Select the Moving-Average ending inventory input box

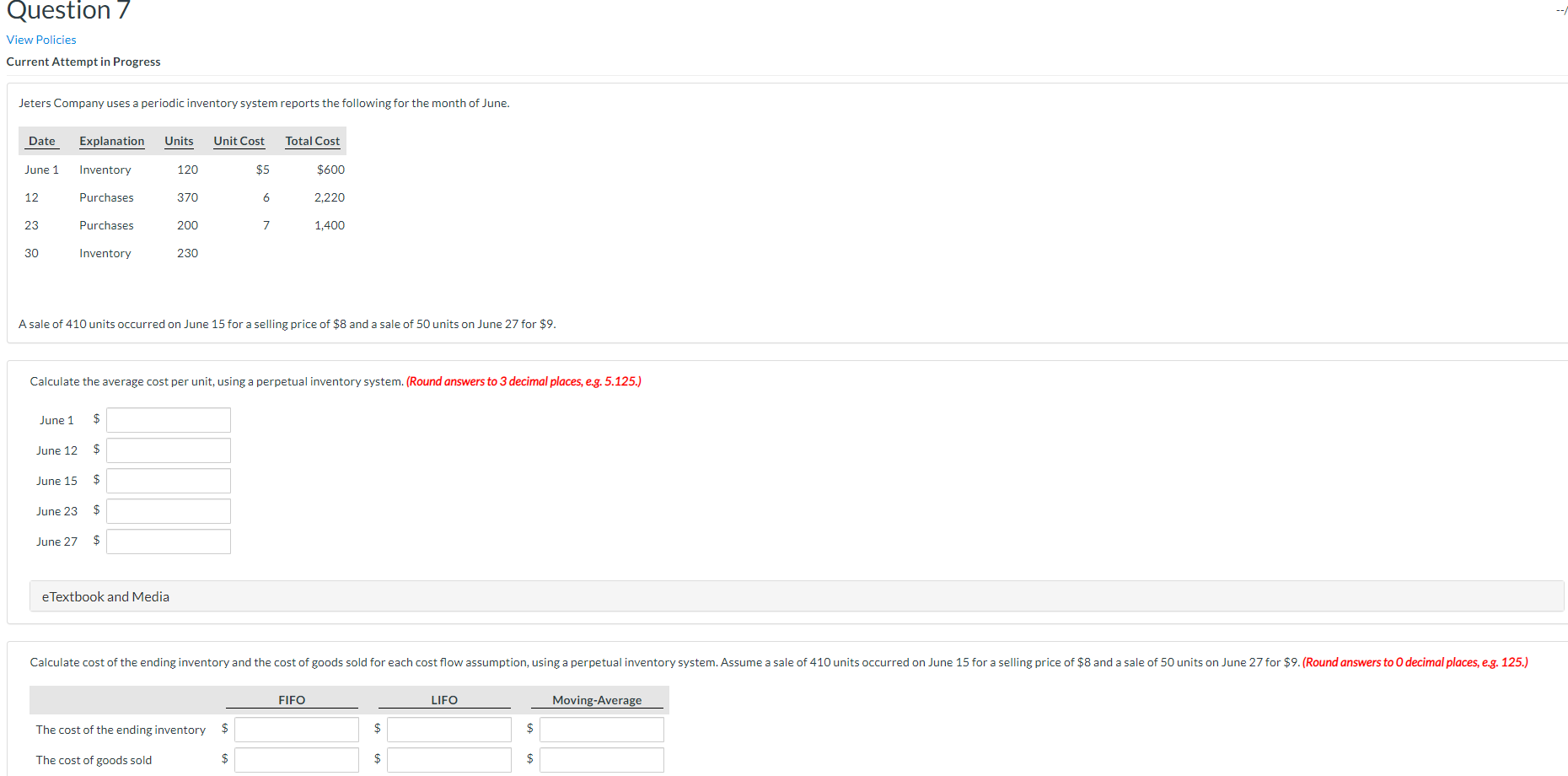click(600, 729)
